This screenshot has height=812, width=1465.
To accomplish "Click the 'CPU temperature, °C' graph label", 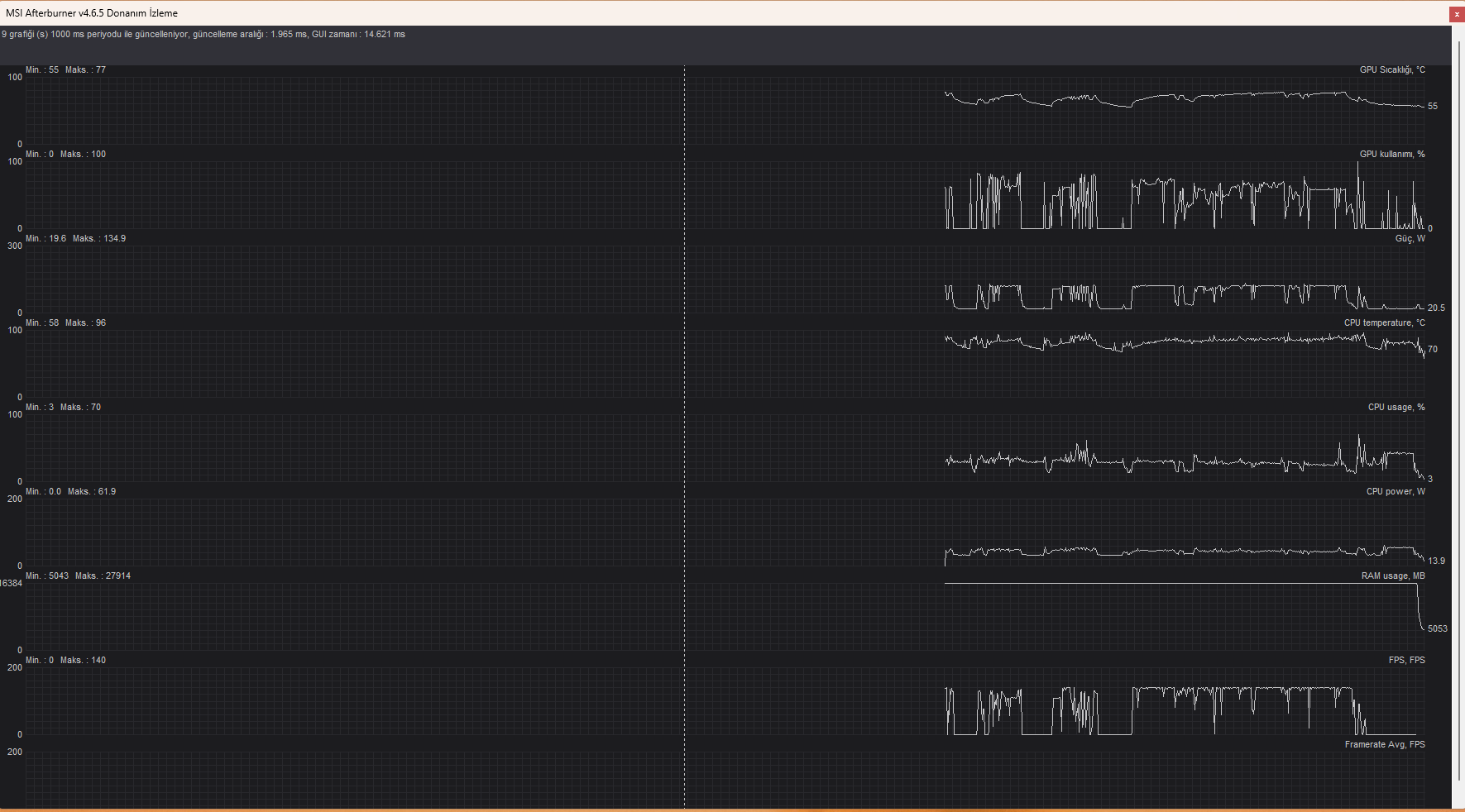I will 1385,323.
